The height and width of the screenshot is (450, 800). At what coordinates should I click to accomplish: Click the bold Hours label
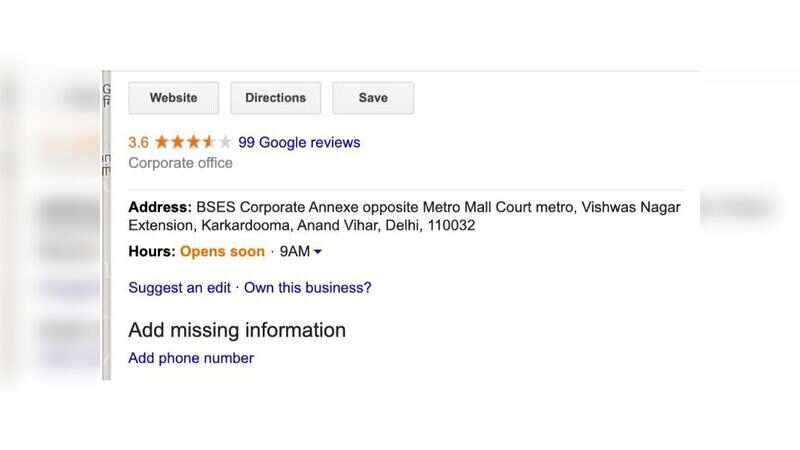[152, 251]
